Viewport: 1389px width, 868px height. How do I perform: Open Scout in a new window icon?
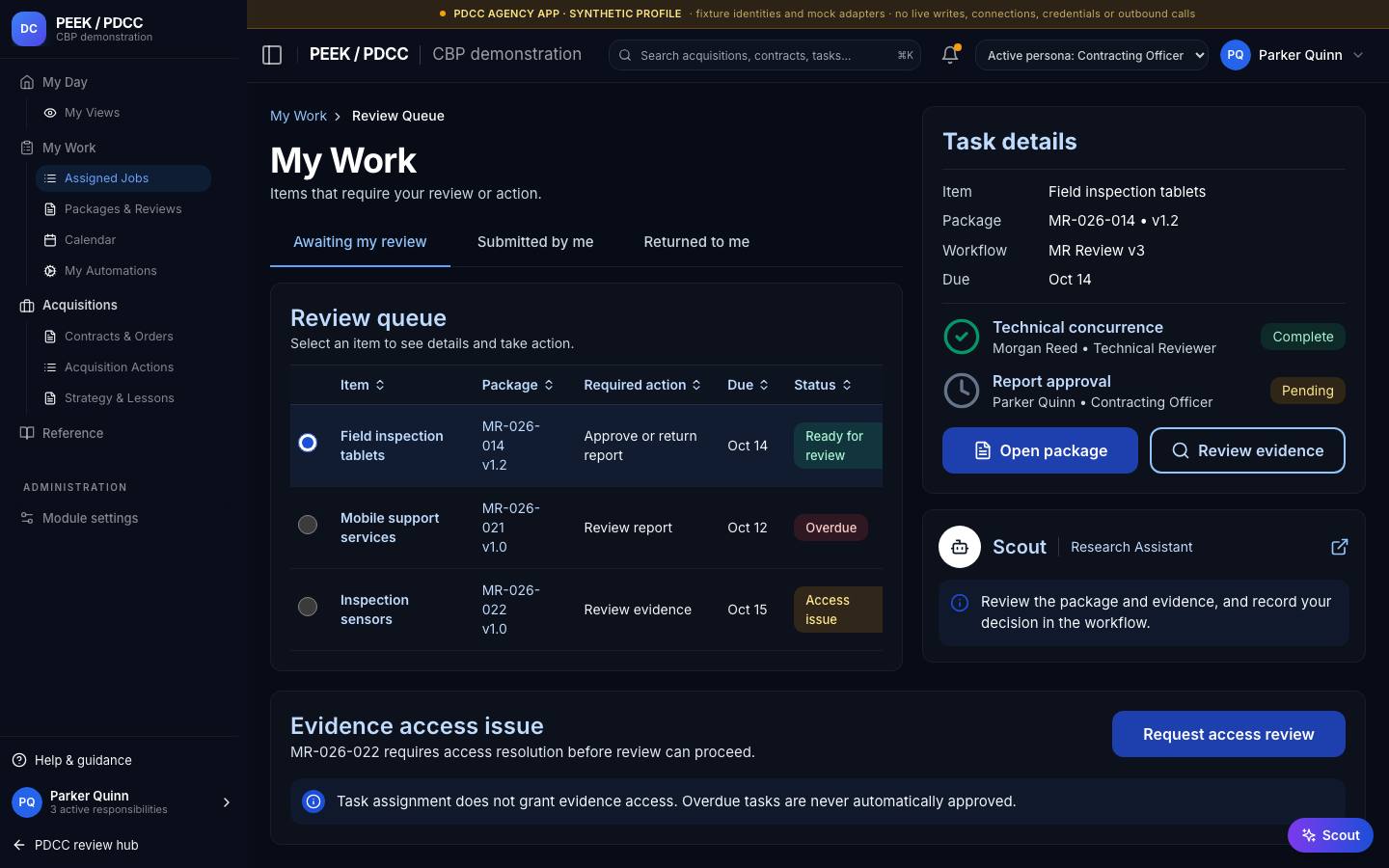[x=1340, y=547]
